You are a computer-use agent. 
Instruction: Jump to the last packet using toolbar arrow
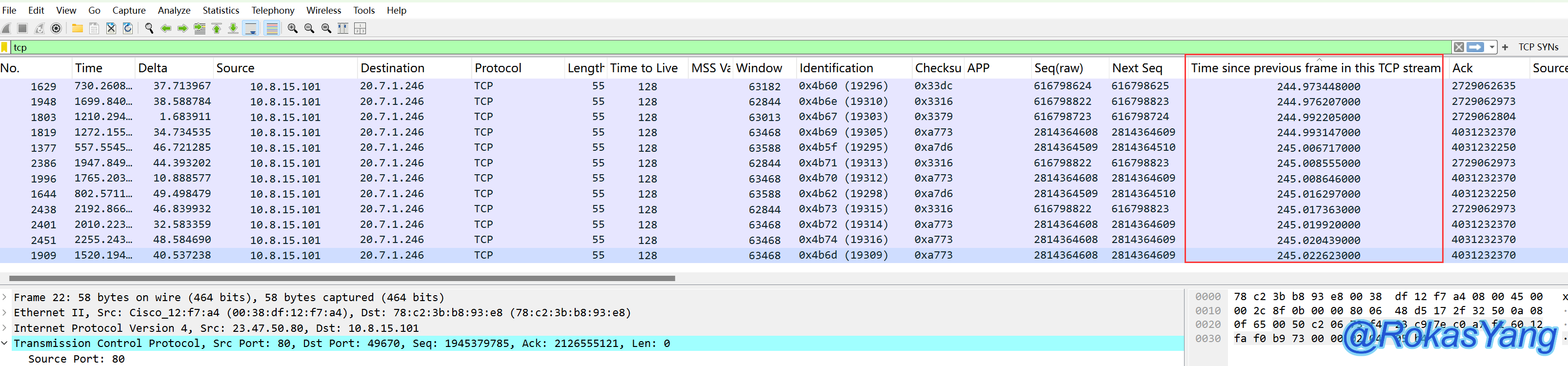[233, 28]
